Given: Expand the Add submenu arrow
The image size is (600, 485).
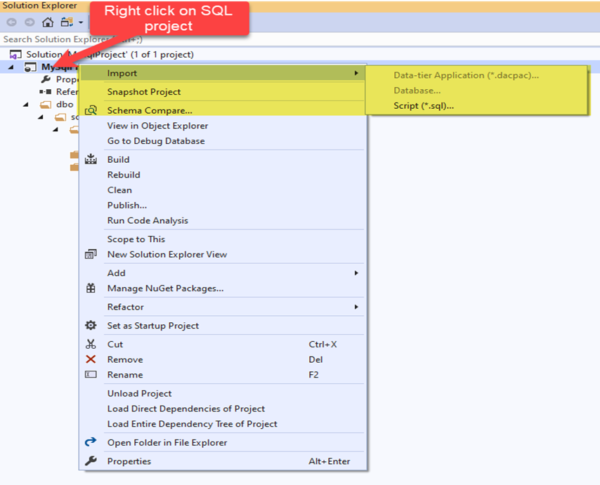Looking at the screenshot, I should [x=356, y=273].
